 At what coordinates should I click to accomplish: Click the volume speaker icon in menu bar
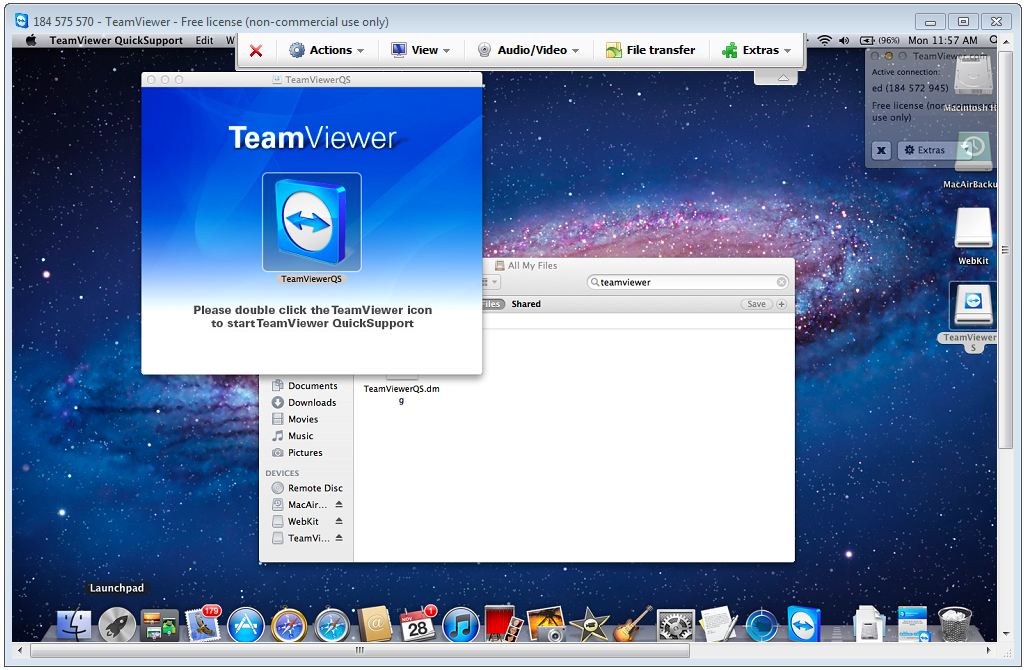844,40
